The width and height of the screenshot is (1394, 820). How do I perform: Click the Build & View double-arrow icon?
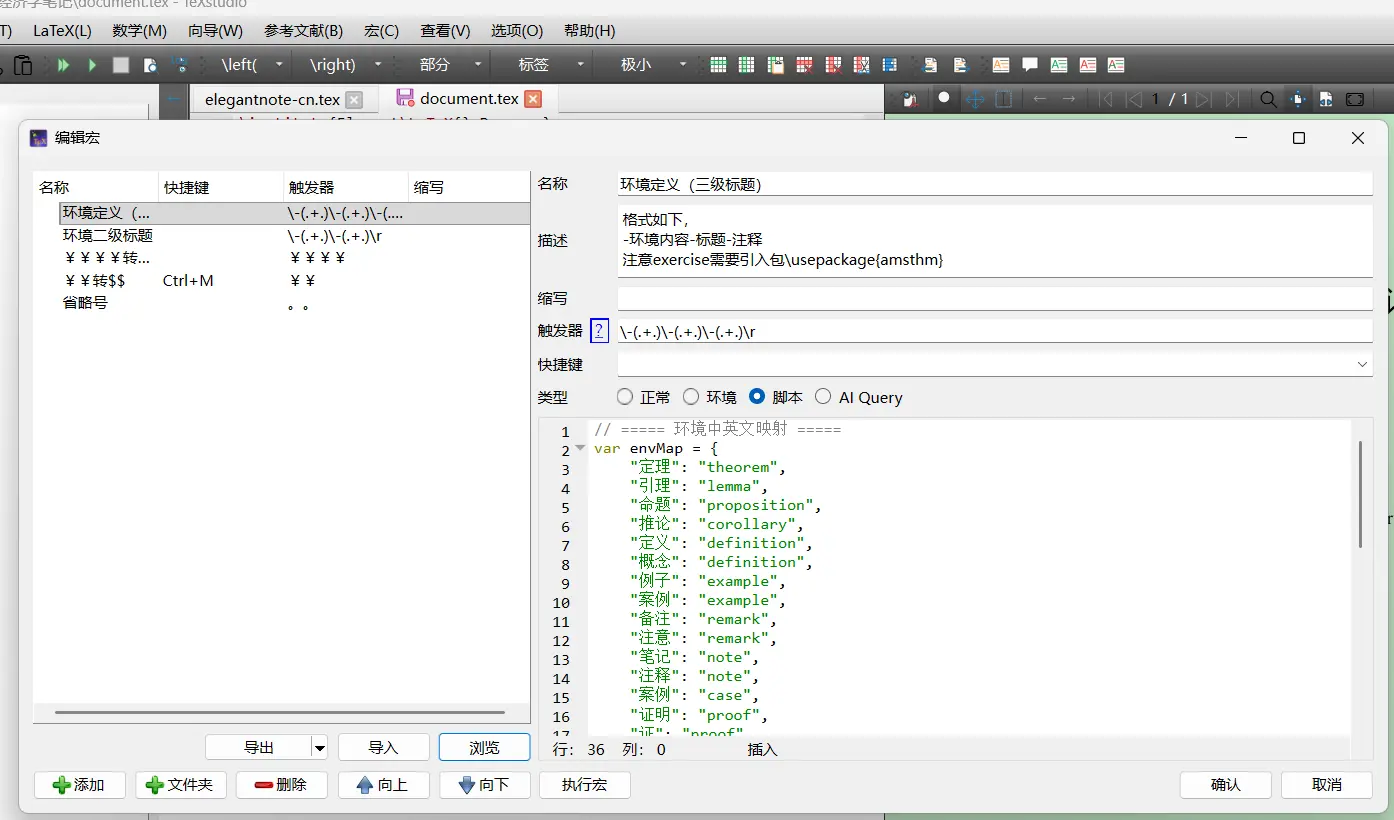pyautogui.click(x=64, y=65)
